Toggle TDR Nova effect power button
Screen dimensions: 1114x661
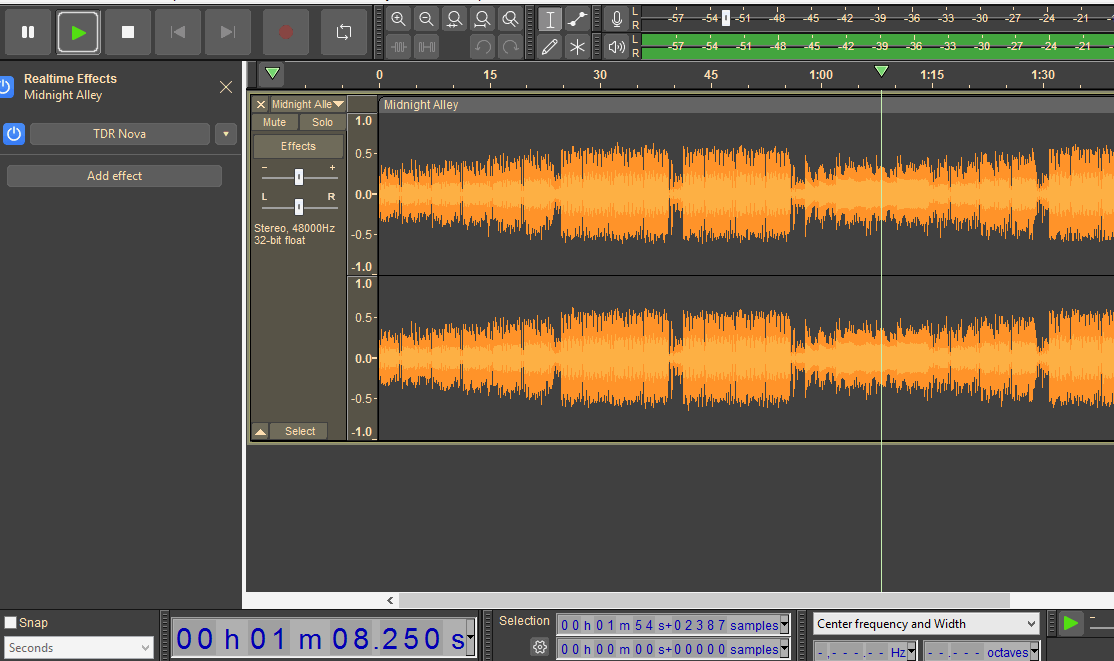(x=14, y=134)
